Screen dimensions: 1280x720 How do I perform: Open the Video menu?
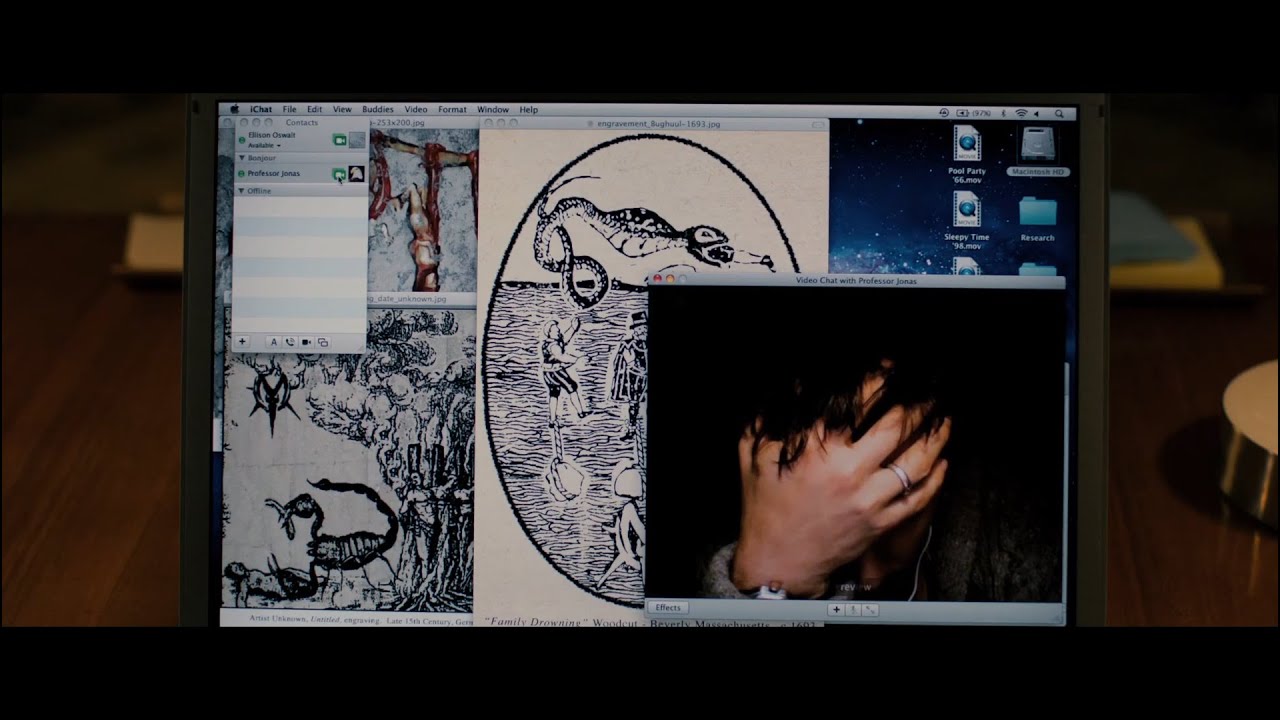pyautogui.click(x=416, y=109)
